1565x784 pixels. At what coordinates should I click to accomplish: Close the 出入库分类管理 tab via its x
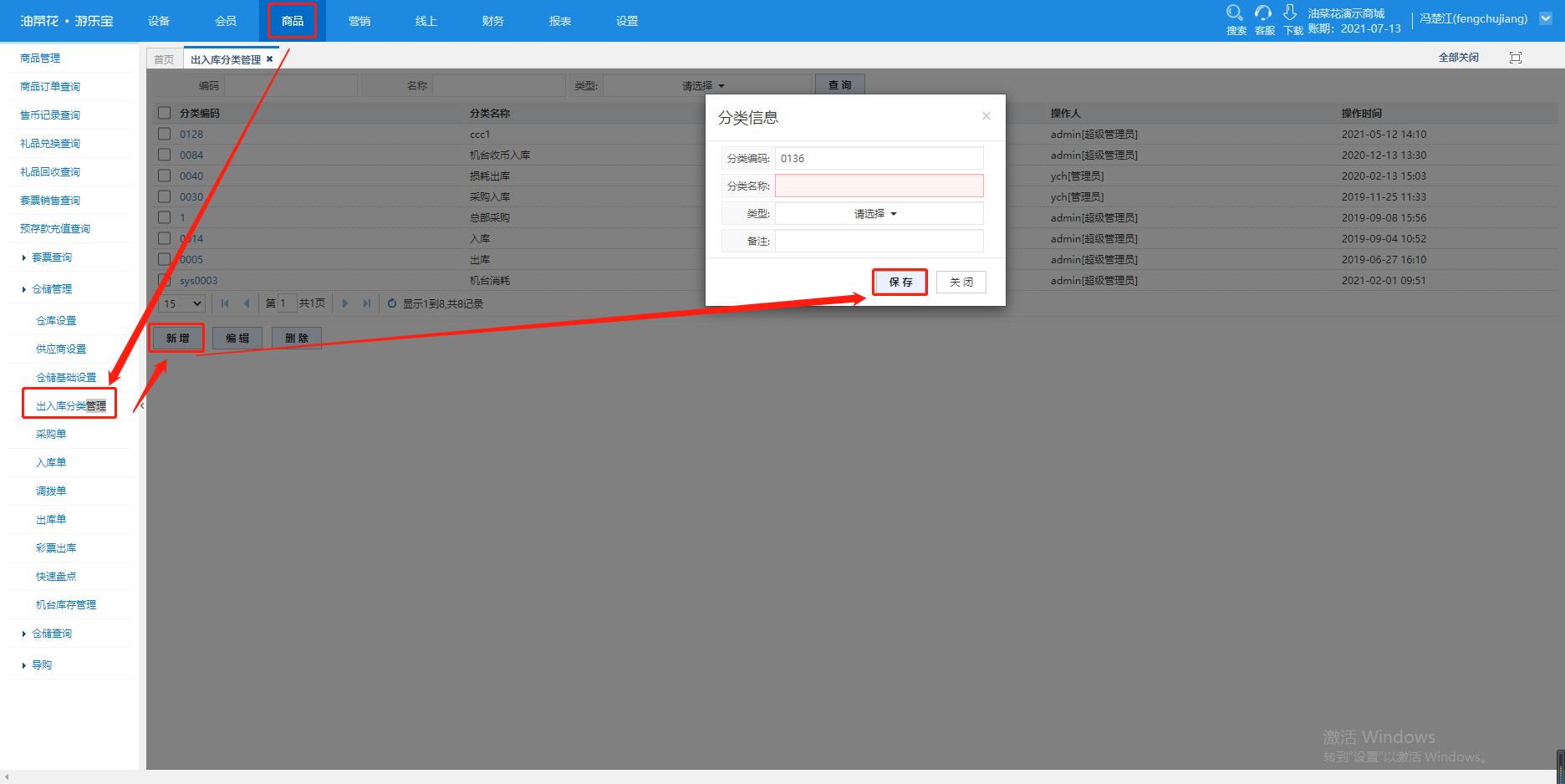tap(269, 59)
